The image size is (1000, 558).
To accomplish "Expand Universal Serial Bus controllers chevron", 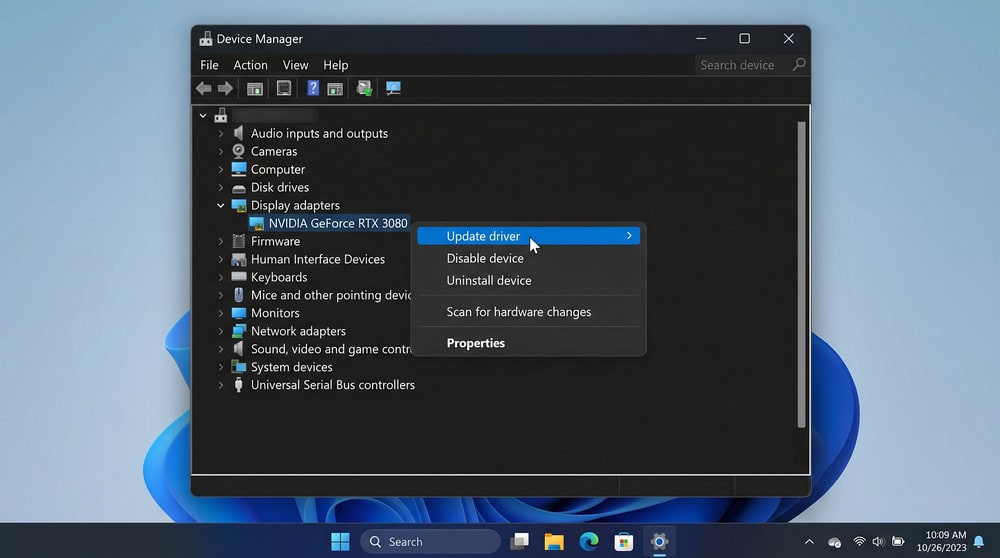I will click(221, 385).
